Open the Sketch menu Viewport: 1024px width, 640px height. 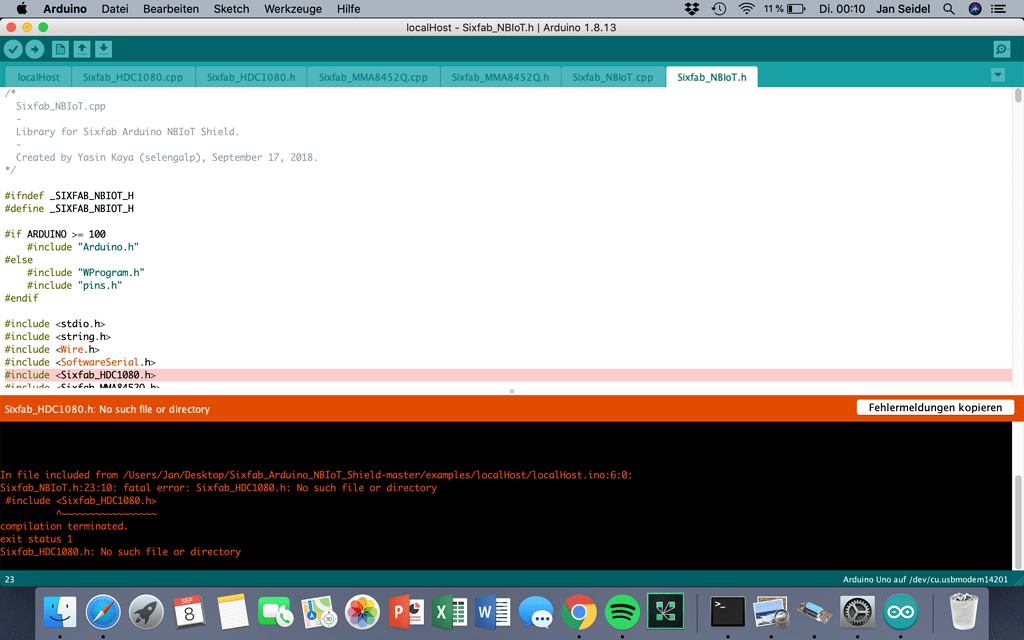point(231,9)
